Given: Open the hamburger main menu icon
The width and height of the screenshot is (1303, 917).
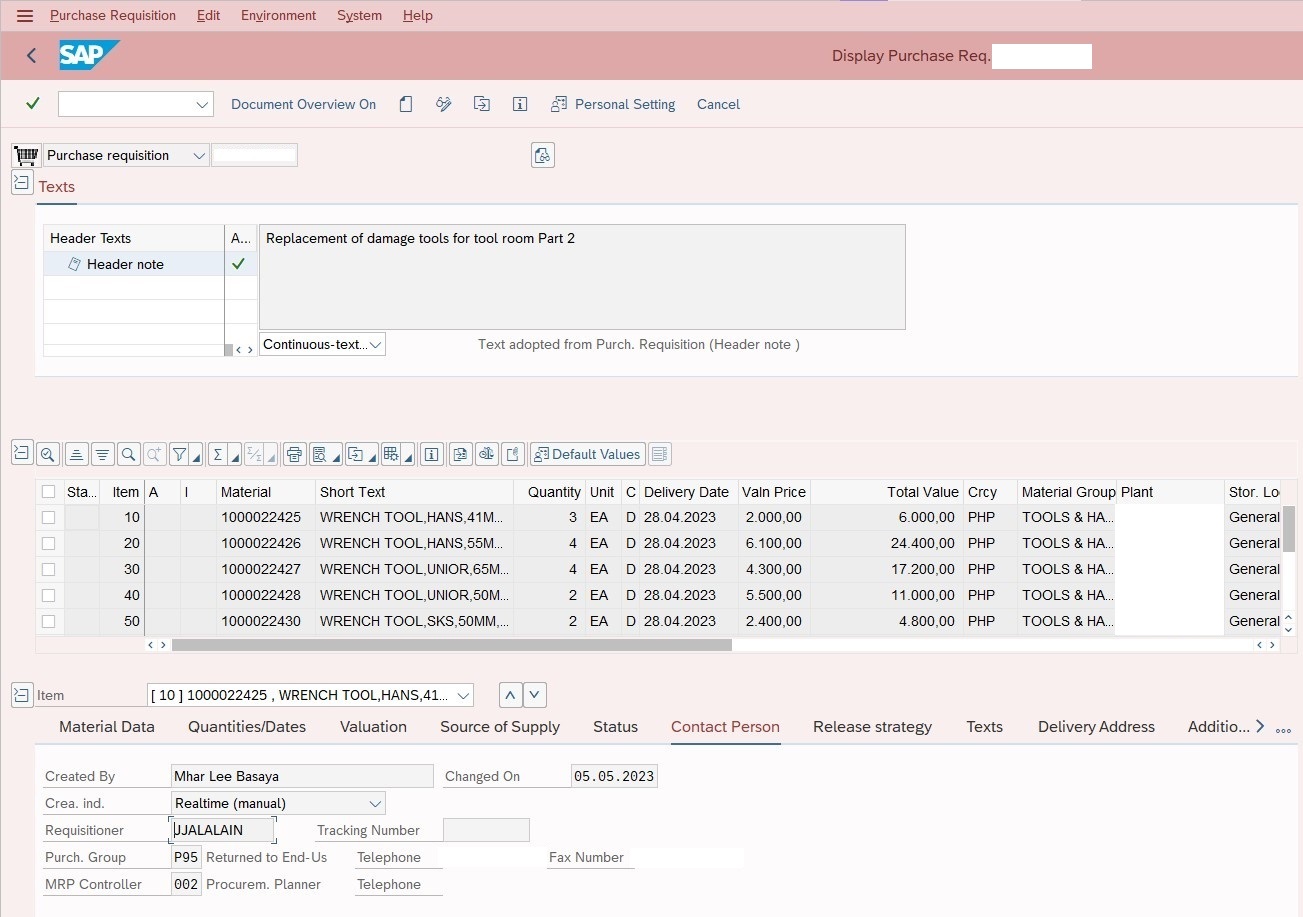Looking at the screenshot, I should [x=25, y=16].
